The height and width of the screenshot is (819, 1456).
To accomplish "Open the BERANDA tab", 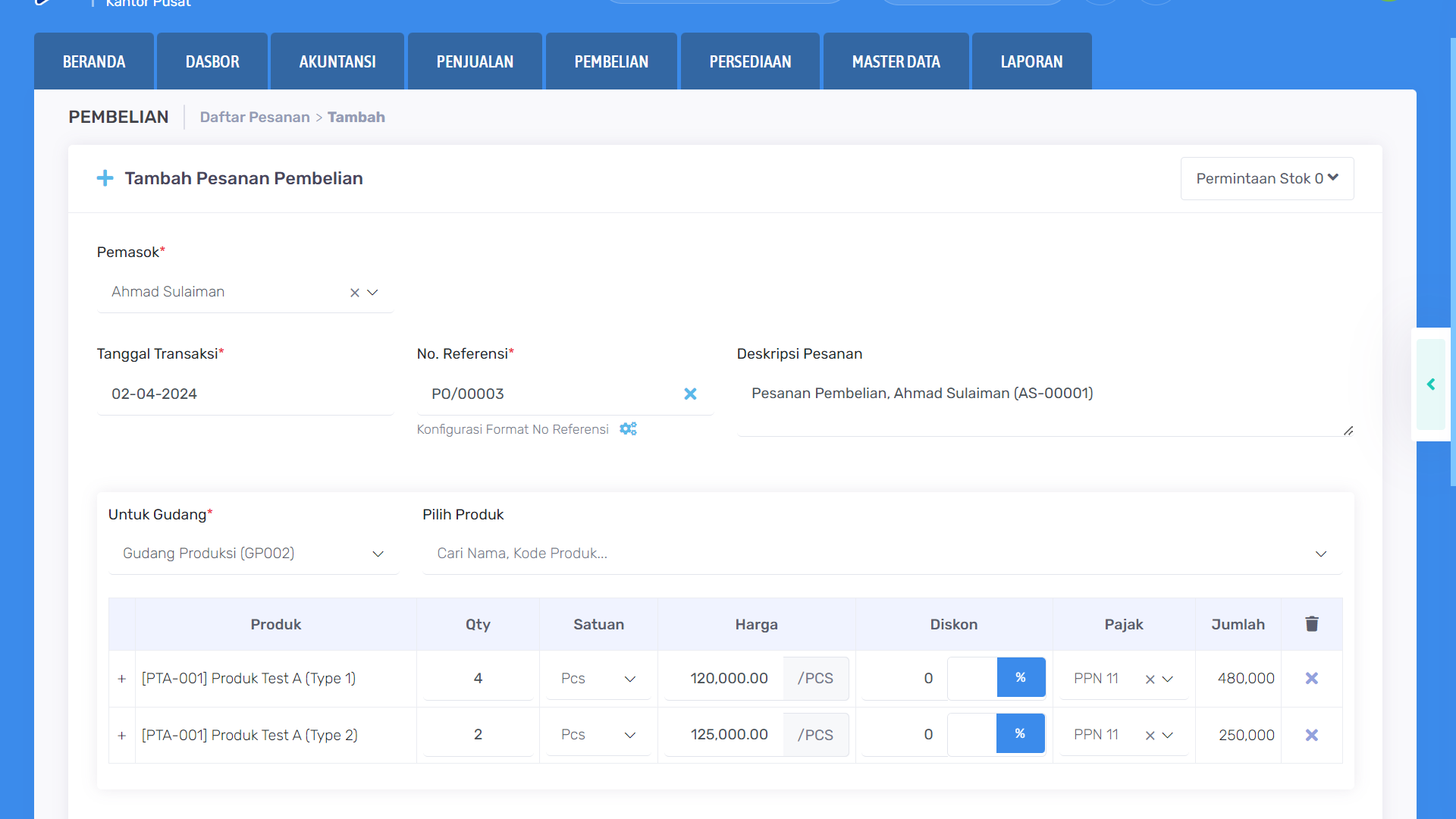I will click(94, 61).
